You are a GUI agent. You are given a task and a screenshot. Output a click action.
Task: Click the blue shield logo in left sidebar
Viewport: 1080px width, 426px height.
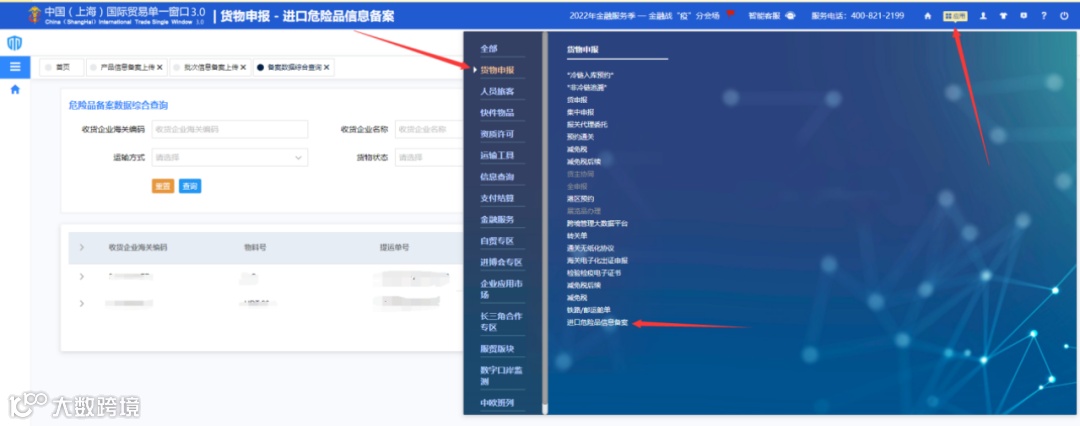14,43
